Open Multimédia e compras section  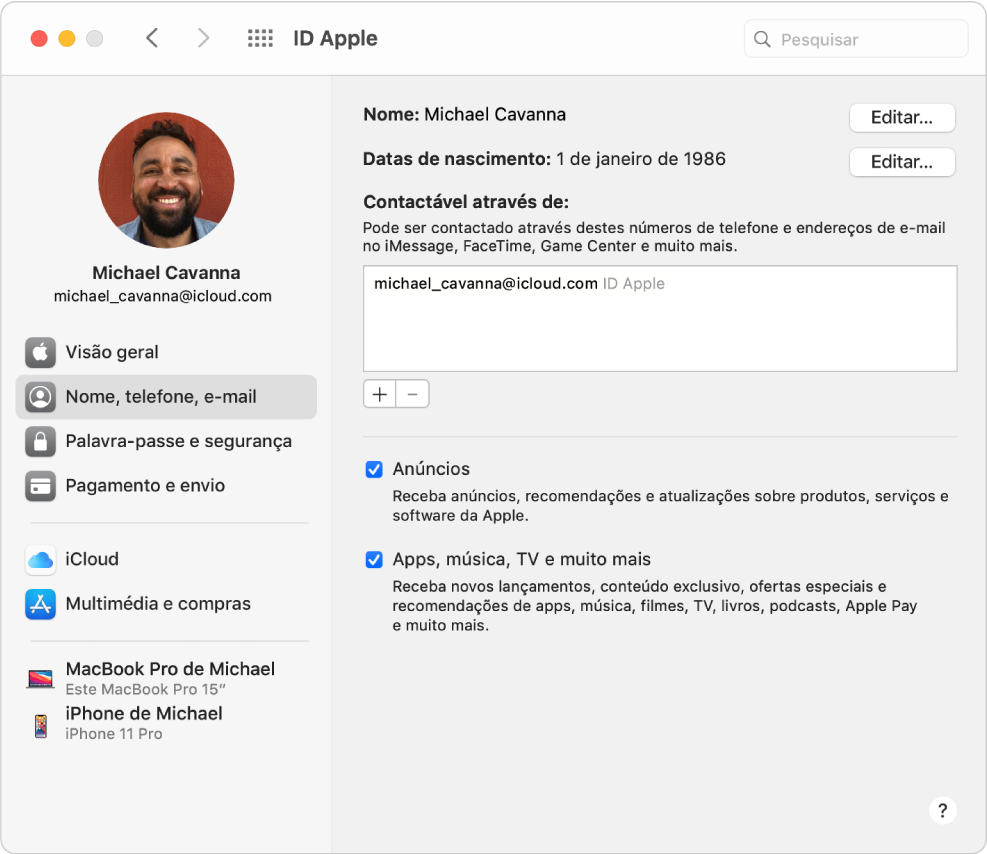click(x=166, y=604)
